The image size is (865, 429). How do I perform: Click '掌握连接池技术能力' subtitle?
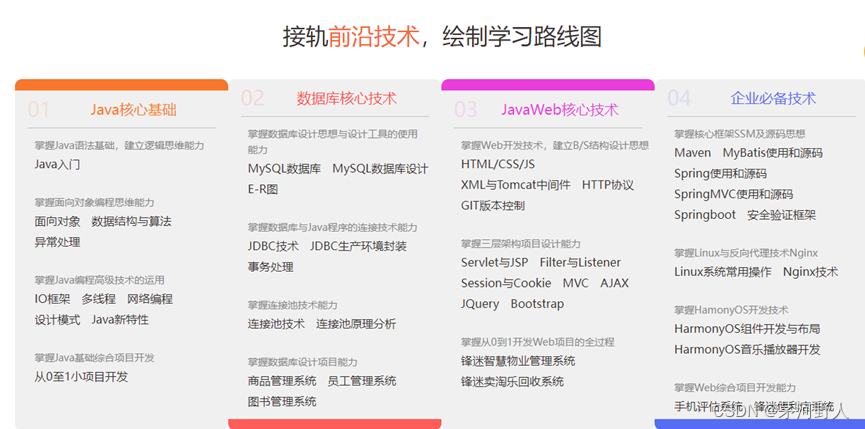click(292, 305)
